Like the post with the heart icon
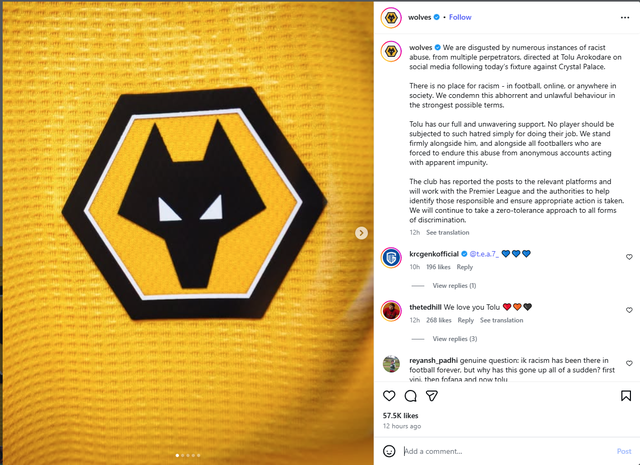Screen dimensions: 640x465 tap(388, 395)
